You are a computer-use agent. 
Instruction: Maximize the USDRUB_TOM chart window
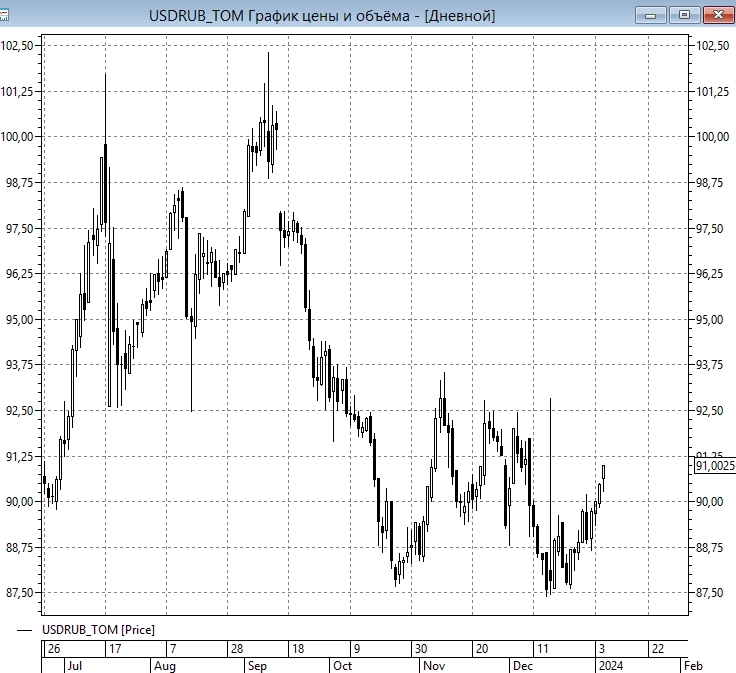[x=684, y=15]
